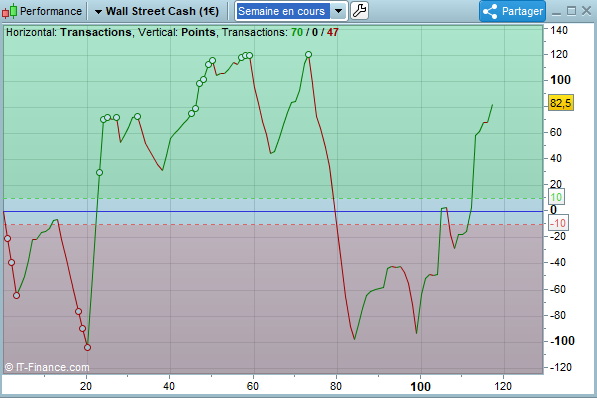The width and height of the screenshot is (597, 398).
Task: Click the Partager share button
Action: tap(512, 11)
